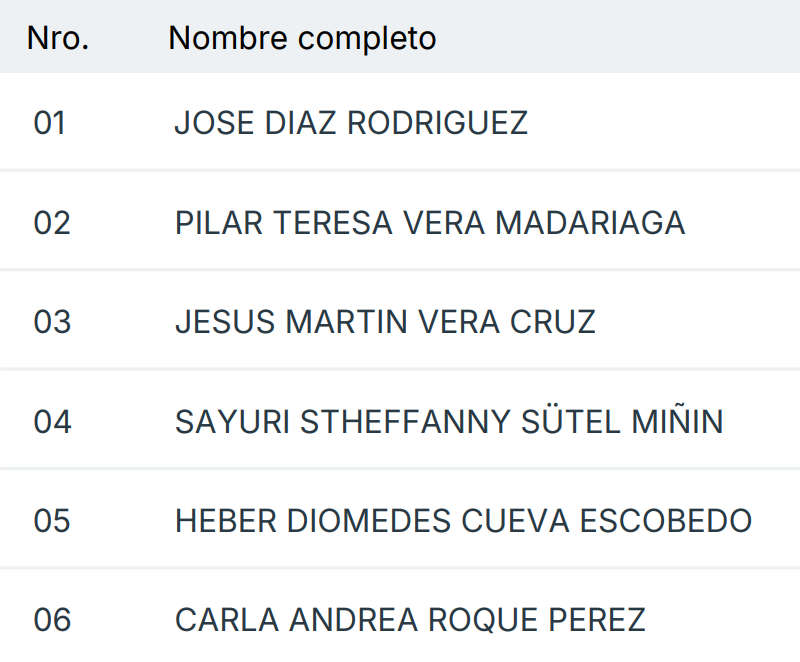Viewport: 800px width, 662px height.
Task: Select row number 04
Action: point(52,422)
